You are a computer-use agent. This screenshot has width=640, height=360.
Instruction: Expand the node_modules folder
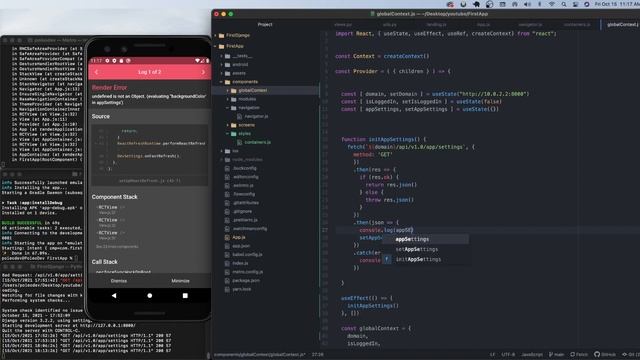point(222,160)
